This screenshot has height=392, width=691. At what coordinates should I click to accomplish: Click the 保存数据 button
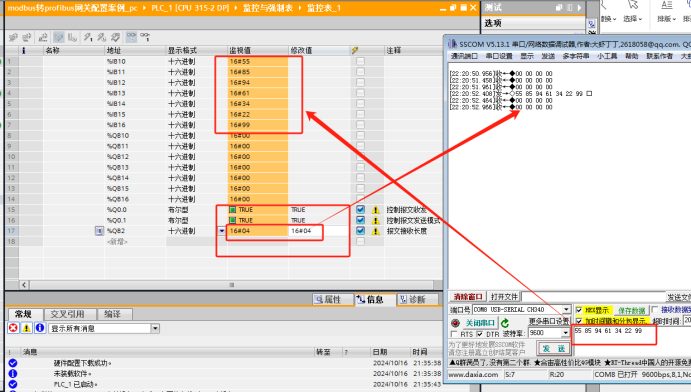pyautogui.click(x=631, y=311)
